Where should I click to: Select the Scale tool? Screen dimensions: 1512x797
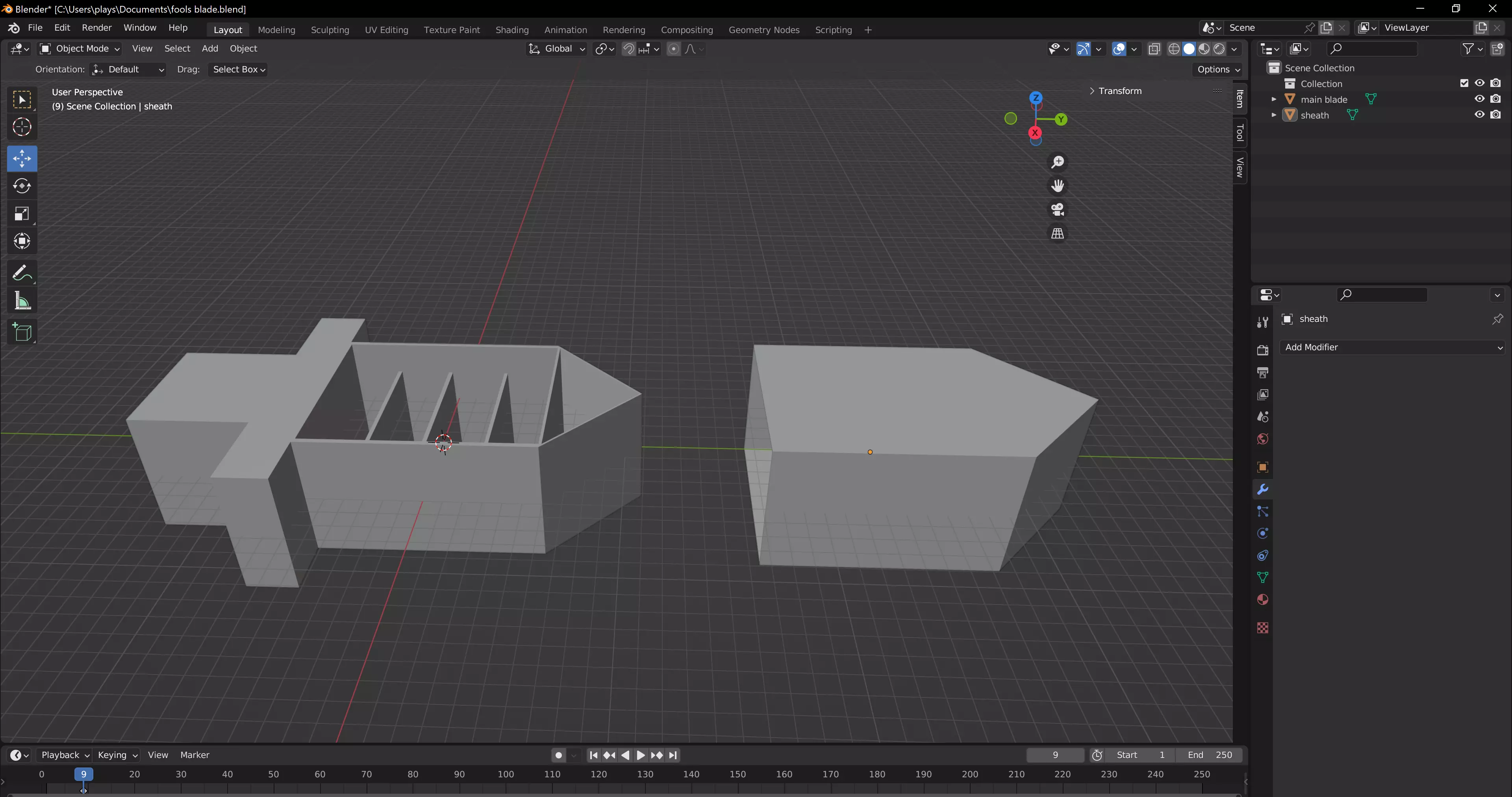(22, 214)
